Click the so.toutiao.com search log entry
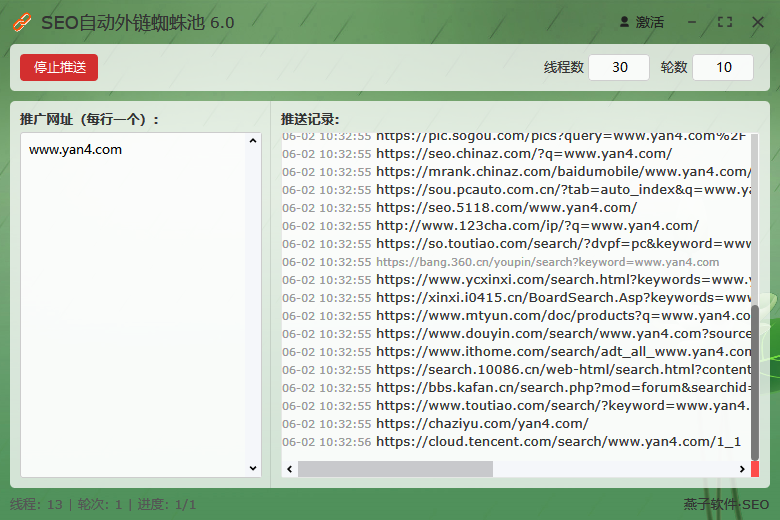Viewport: 780px width, 520px height. point(563,244)
